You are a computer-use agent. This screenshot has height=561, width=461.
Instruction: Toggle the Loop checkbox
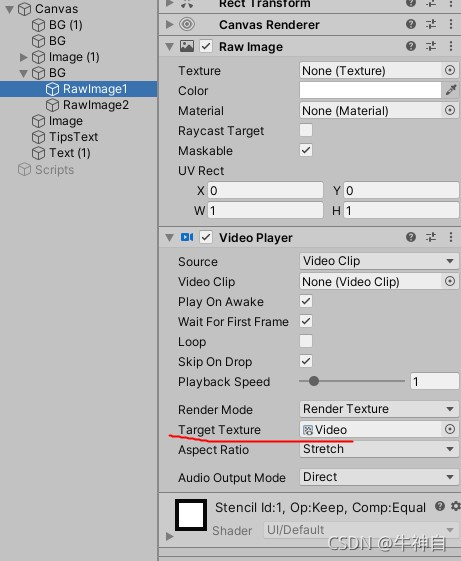[x=306, y=341]
